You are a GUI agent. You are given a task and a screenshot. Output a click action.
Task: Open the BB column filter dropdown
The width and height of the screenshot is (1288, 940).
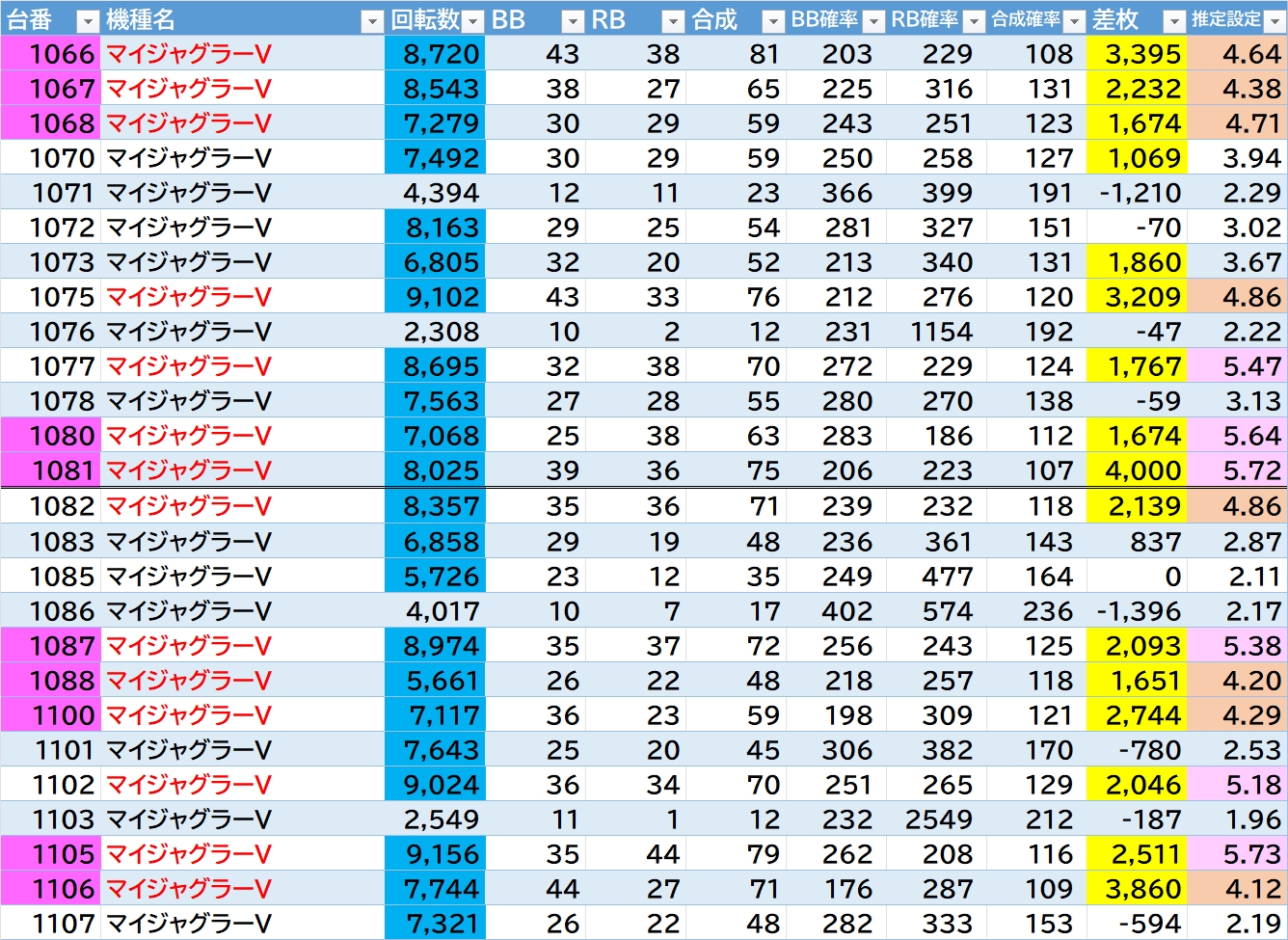[573, 21]
